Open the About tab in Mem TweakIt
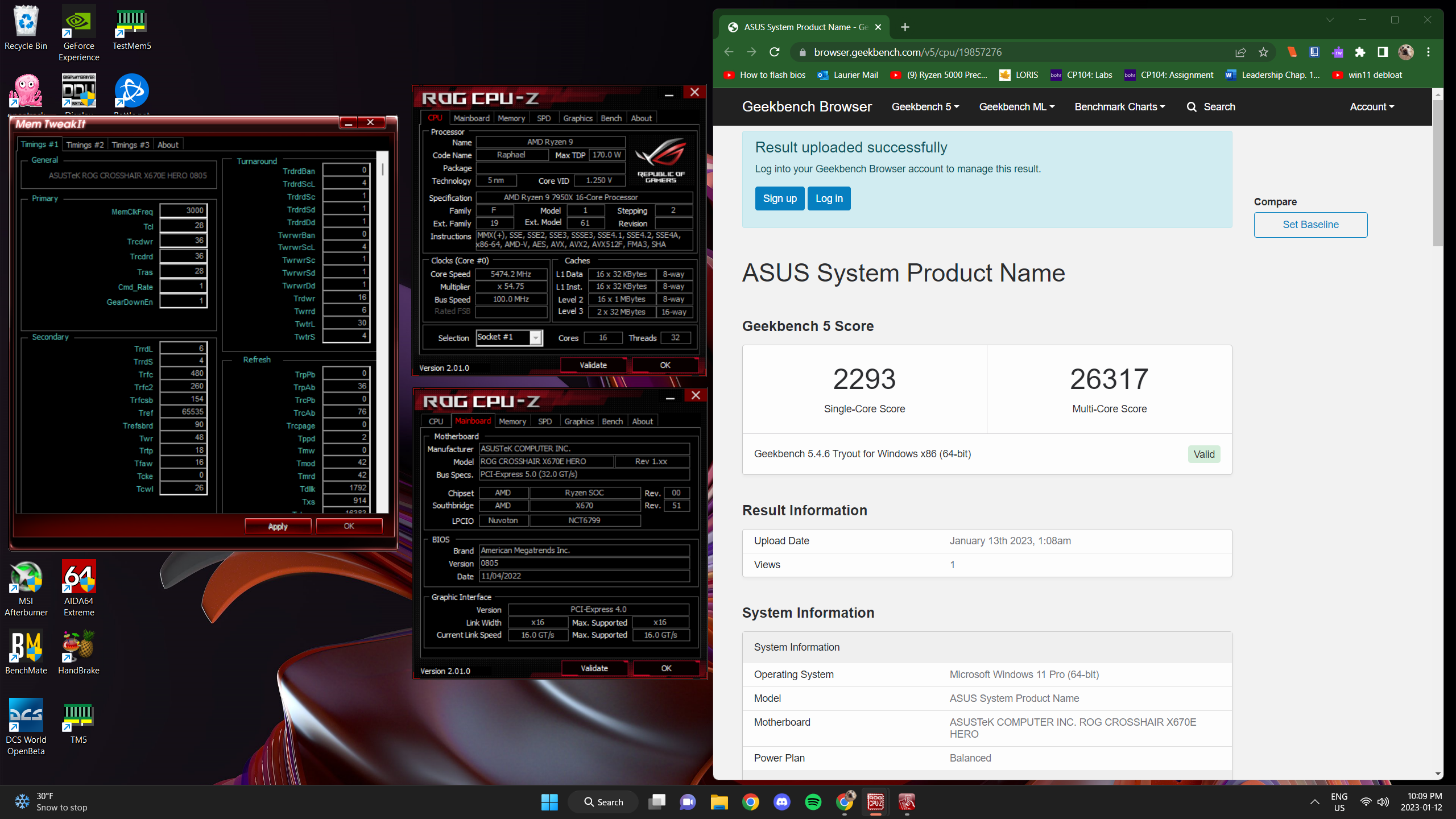The width and height of the screenshot is (1456, 819). [x=168, y=144]
